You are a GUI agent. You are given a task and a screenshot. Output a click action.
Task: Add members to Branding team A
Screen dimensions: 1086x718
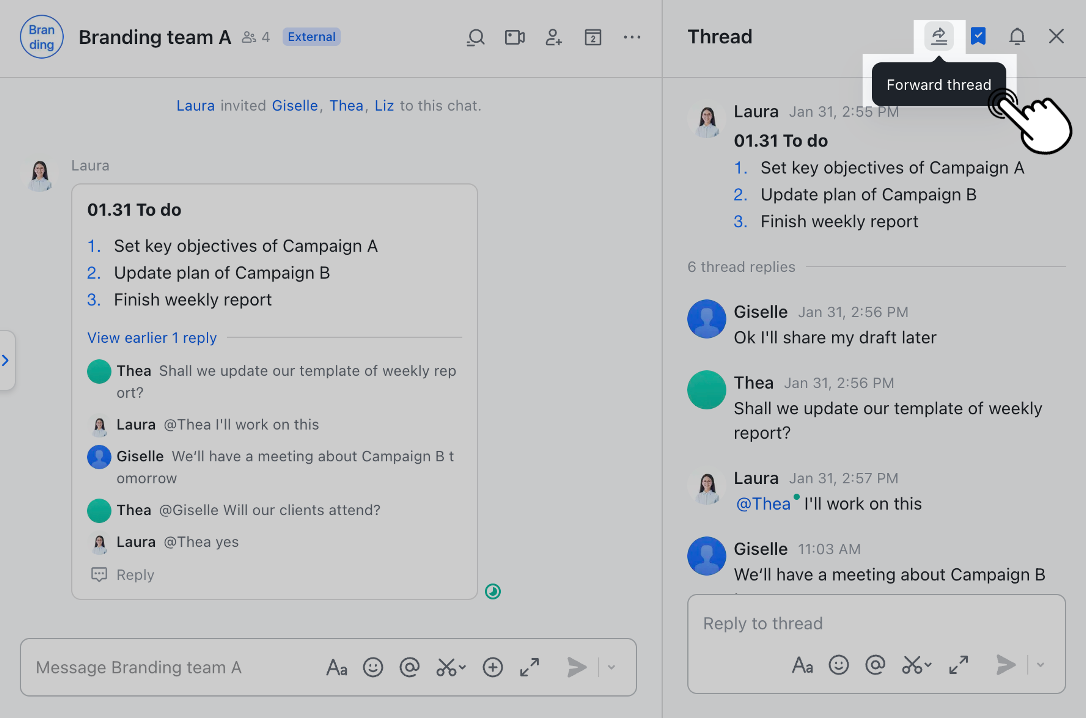554,37
